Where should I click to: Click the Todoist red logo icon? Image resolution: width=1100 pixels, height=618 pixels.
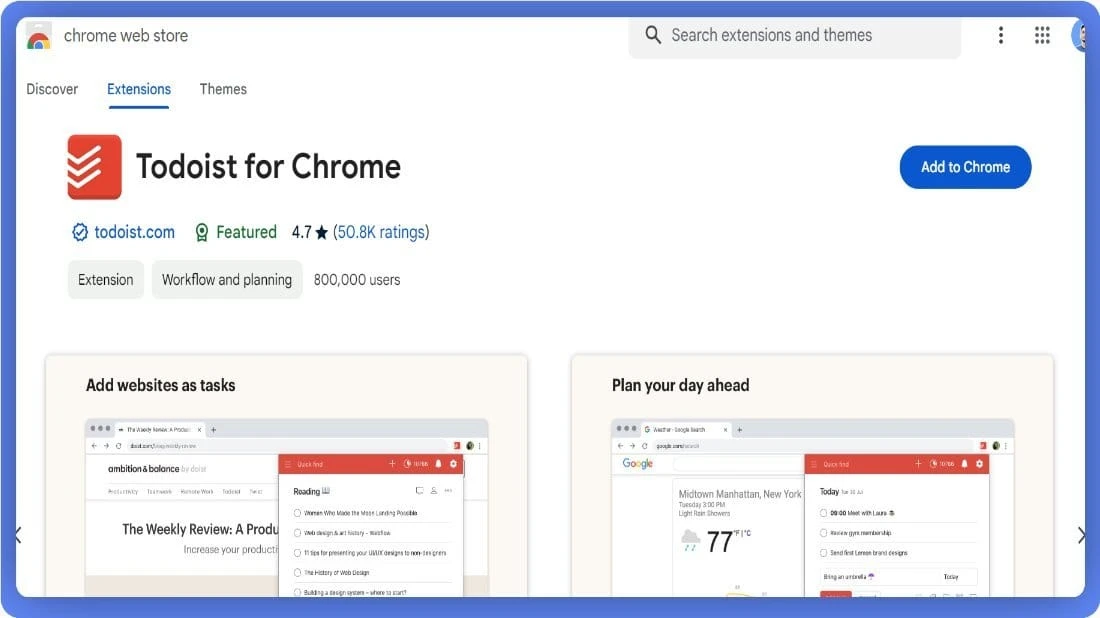tap(95, 167)
